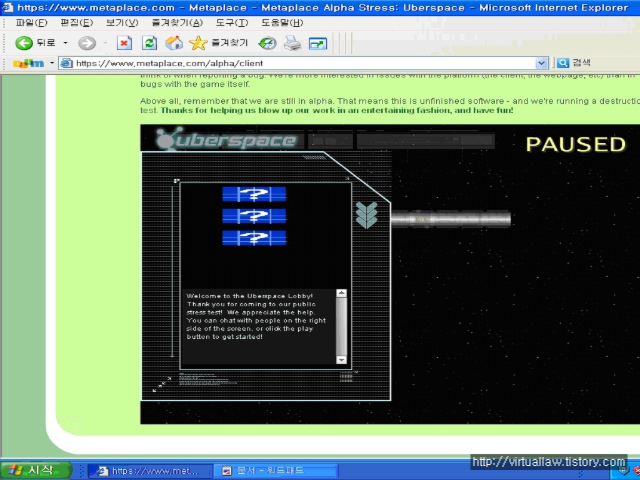Viewport: 640px width, 480px height.
Task: Click the diagonal resize arrows icon in lobby panel
Action: coord(162,384)
